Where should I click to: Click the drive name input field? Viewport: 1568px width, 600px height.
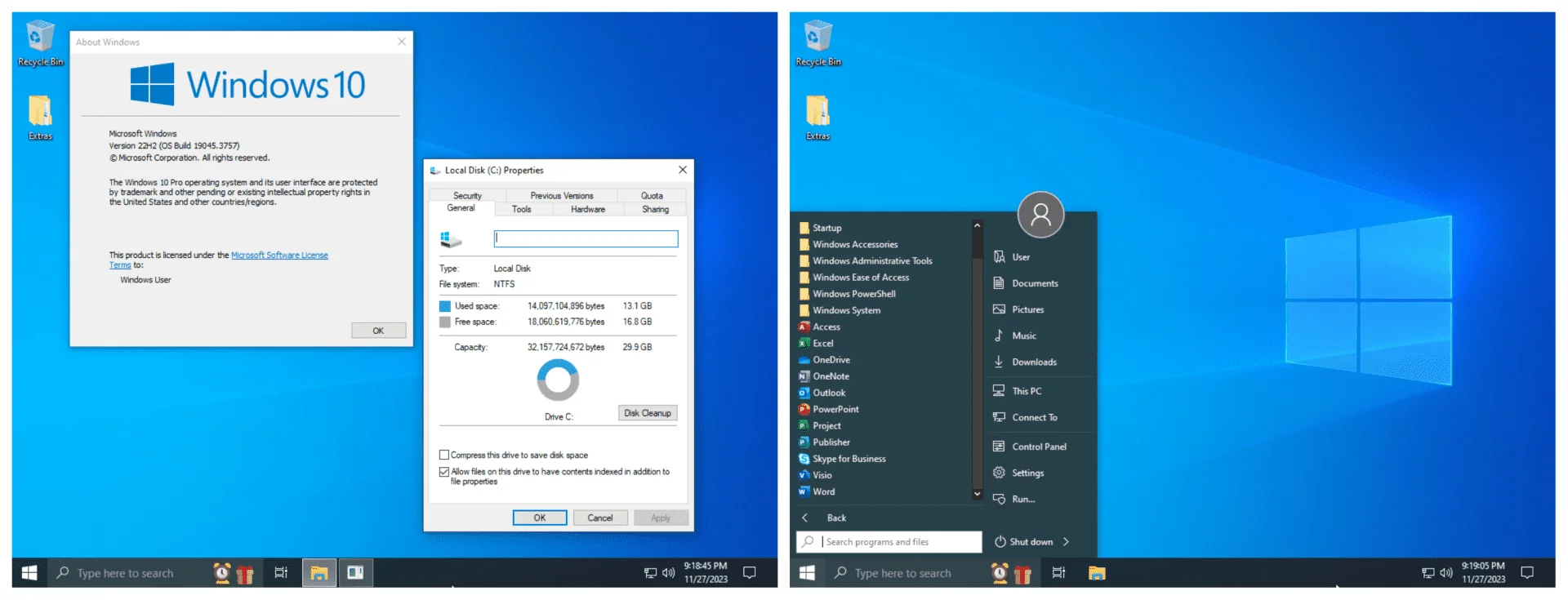586,238
